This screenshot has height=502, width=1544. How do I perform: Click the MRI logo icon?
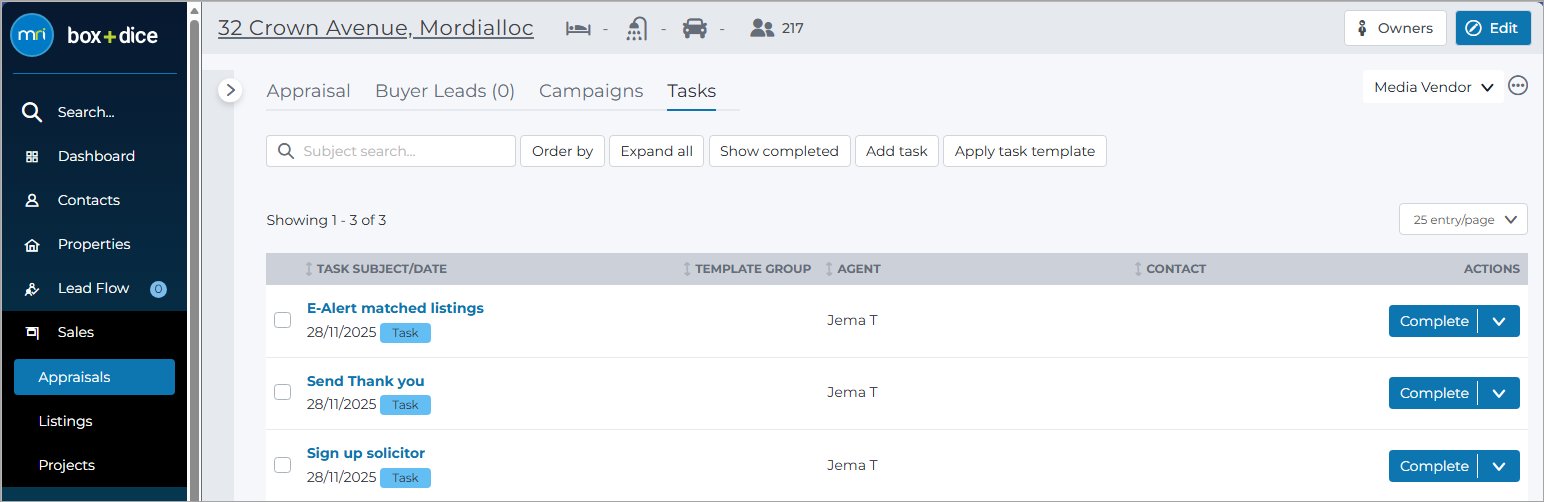[32, 35]
